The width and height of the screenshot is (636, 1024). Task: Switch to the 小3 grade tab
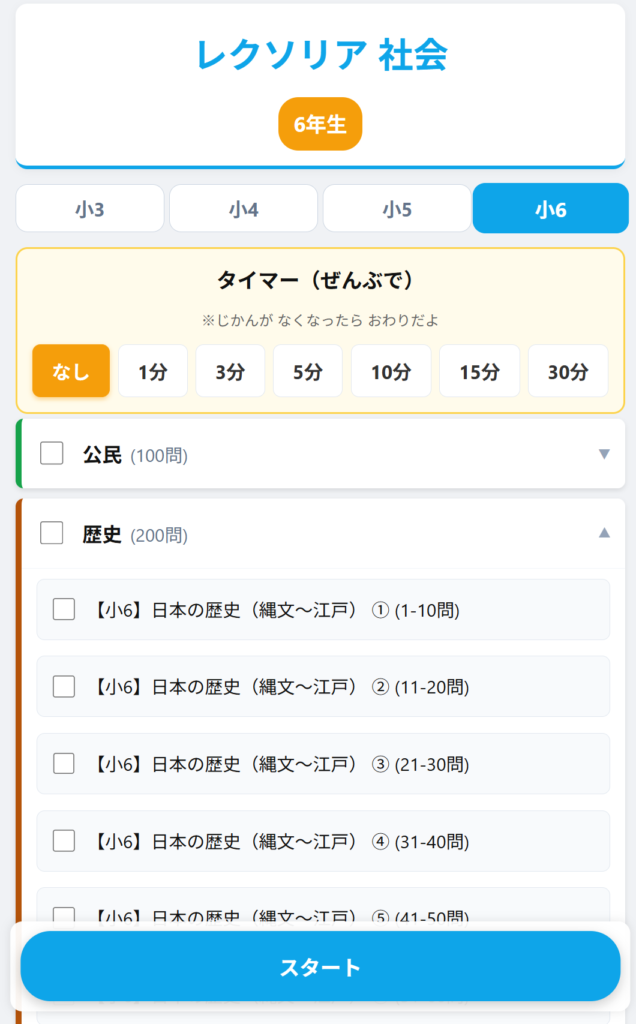click(x=90, y=209)
